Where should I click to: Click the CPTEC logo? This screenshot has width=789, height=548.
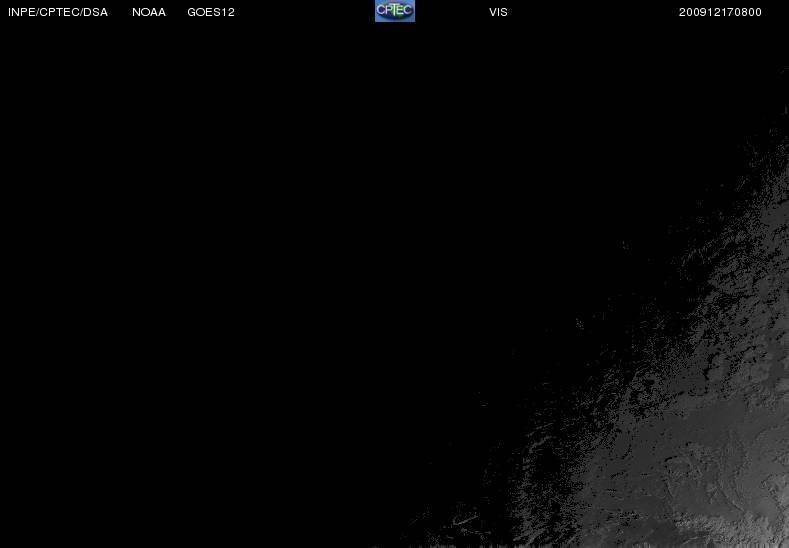click(395, 11)
